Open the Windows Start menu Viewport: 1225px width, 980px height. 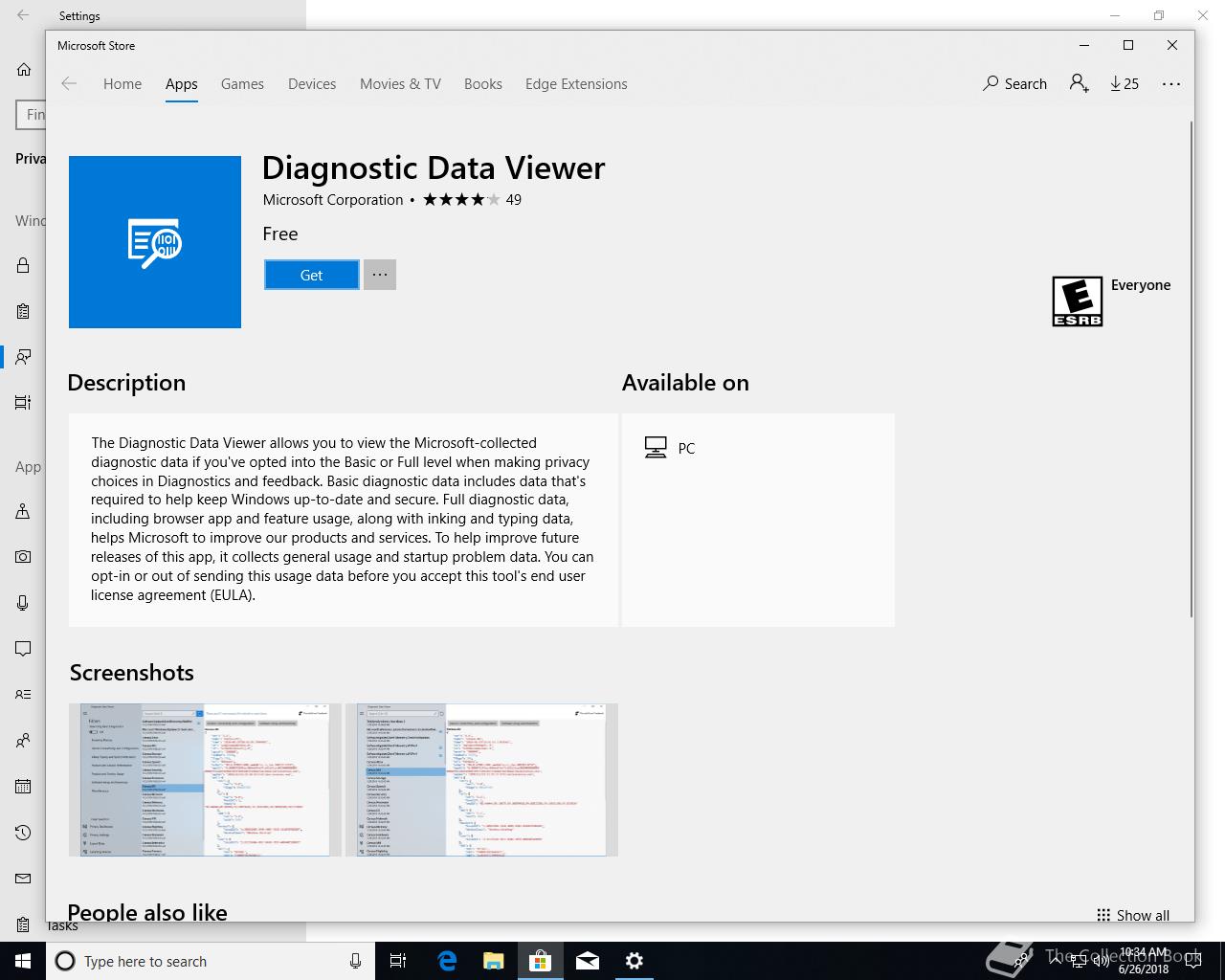click(x=23, y=961)
